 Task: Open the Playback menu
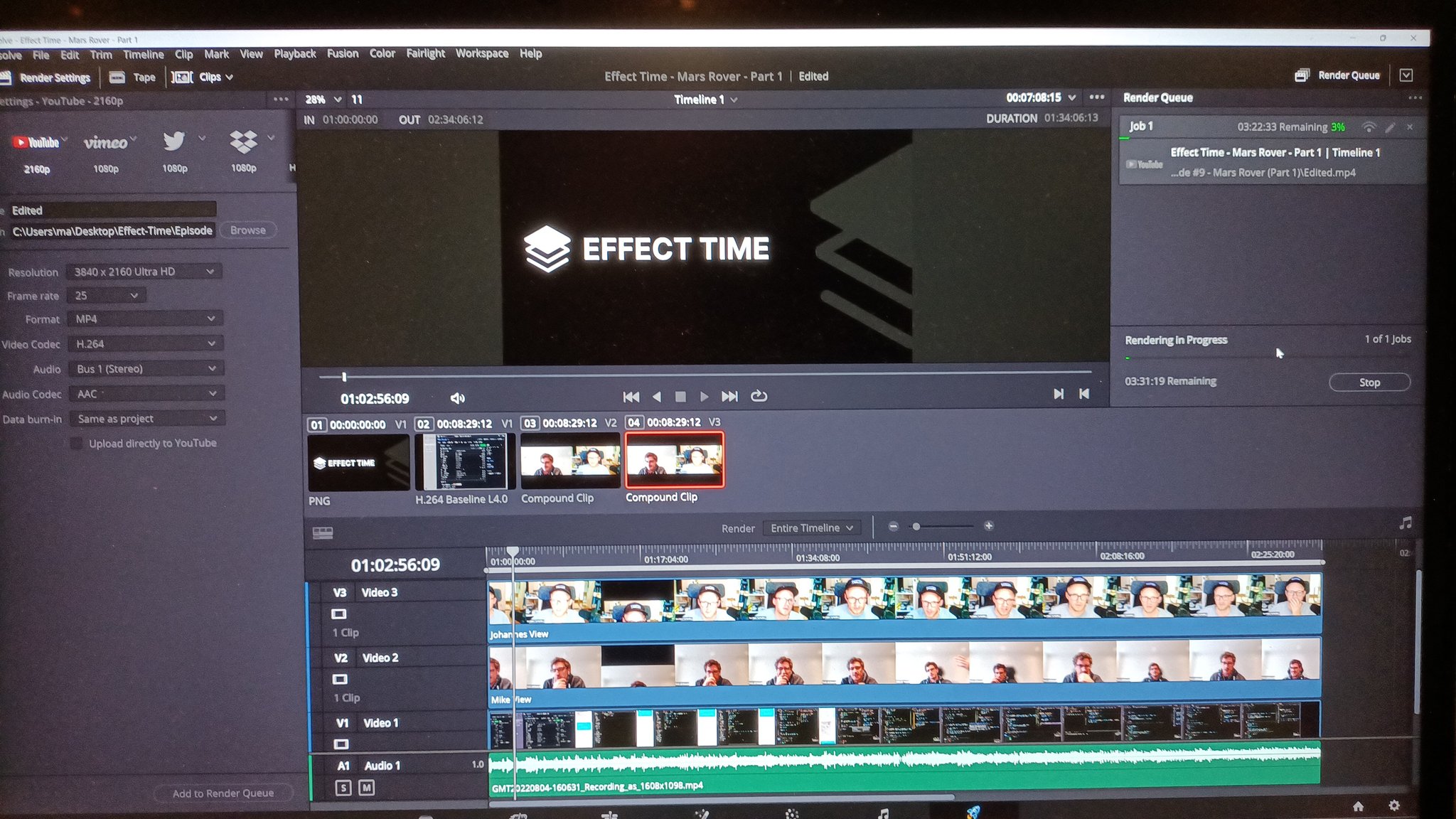tap(294, 53)
